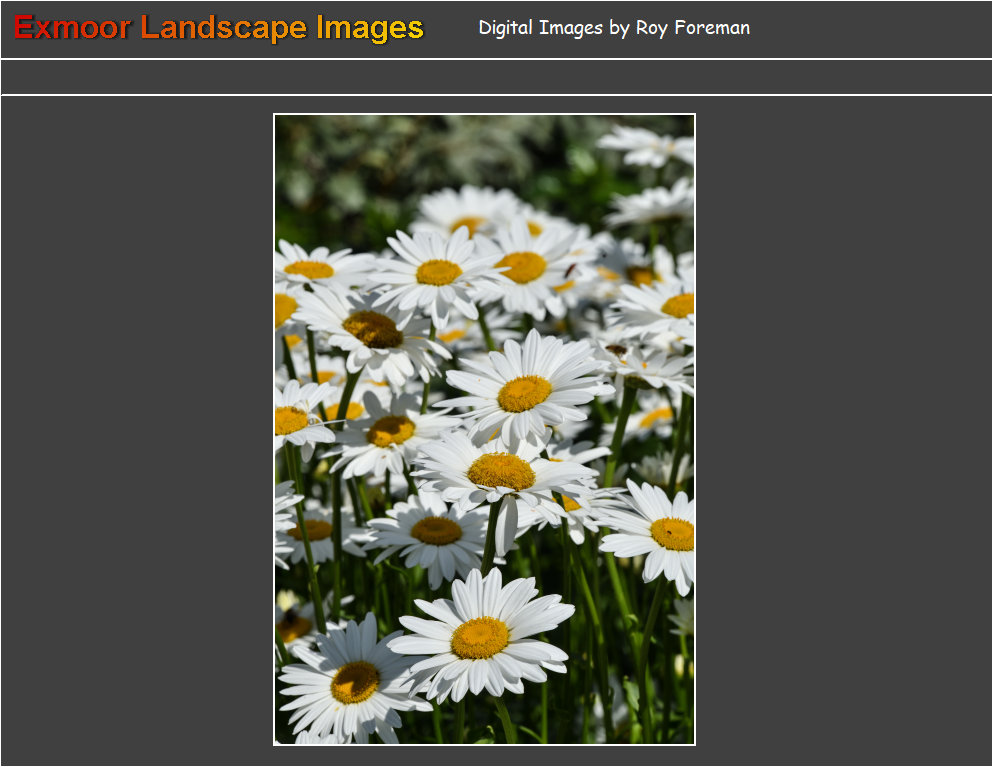Click the large bottom-center daisy's yellow center

[480, 637]
